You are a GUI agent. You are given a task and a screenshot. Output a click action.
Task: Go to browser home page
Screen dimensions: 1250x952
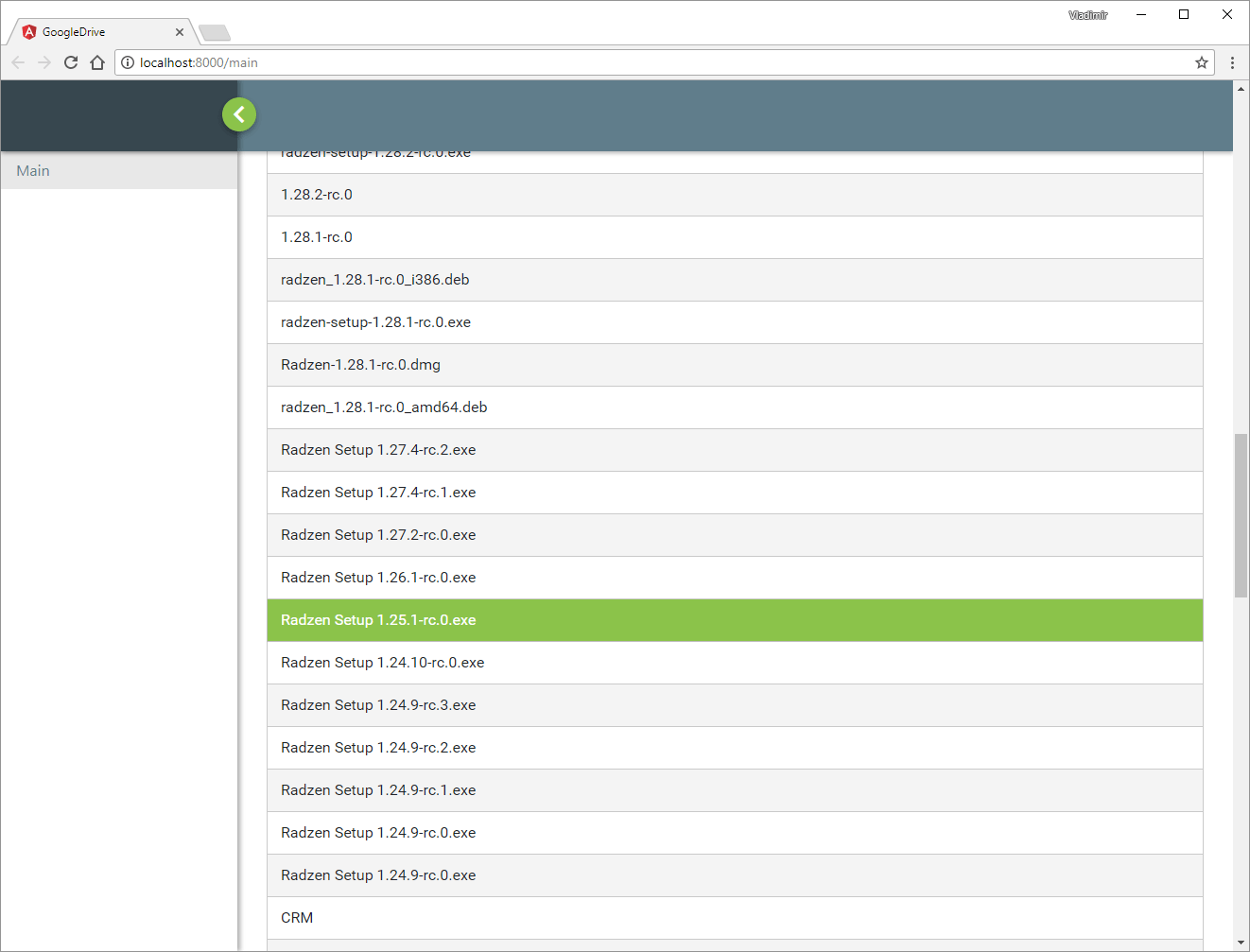click(x=97, y=62)
